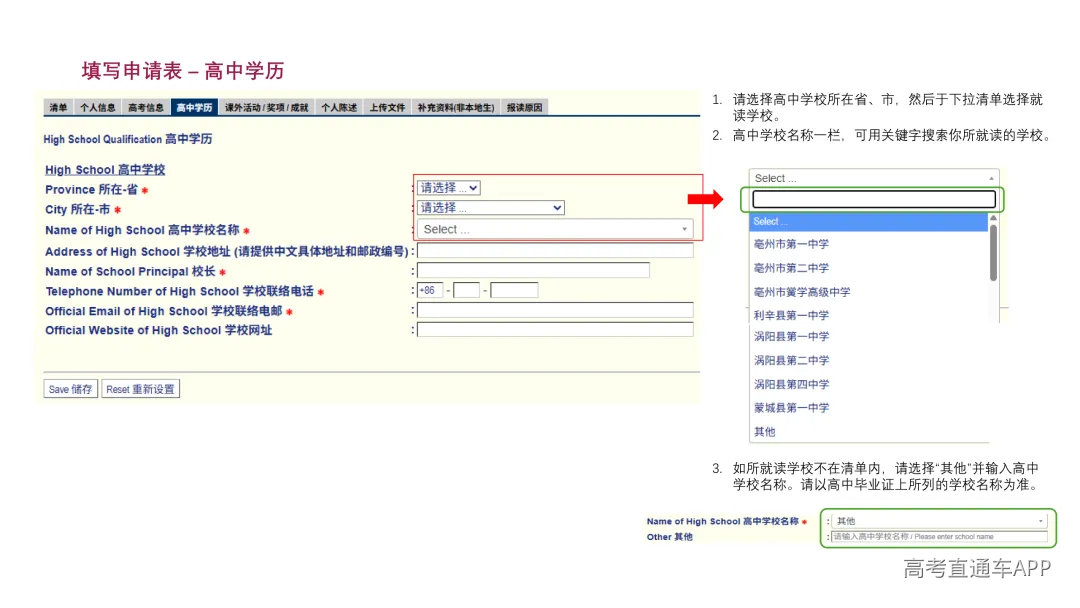Go to 课外活动/奖项/成就 tab
Screen dimensions: 1080x608
(267, 107)
